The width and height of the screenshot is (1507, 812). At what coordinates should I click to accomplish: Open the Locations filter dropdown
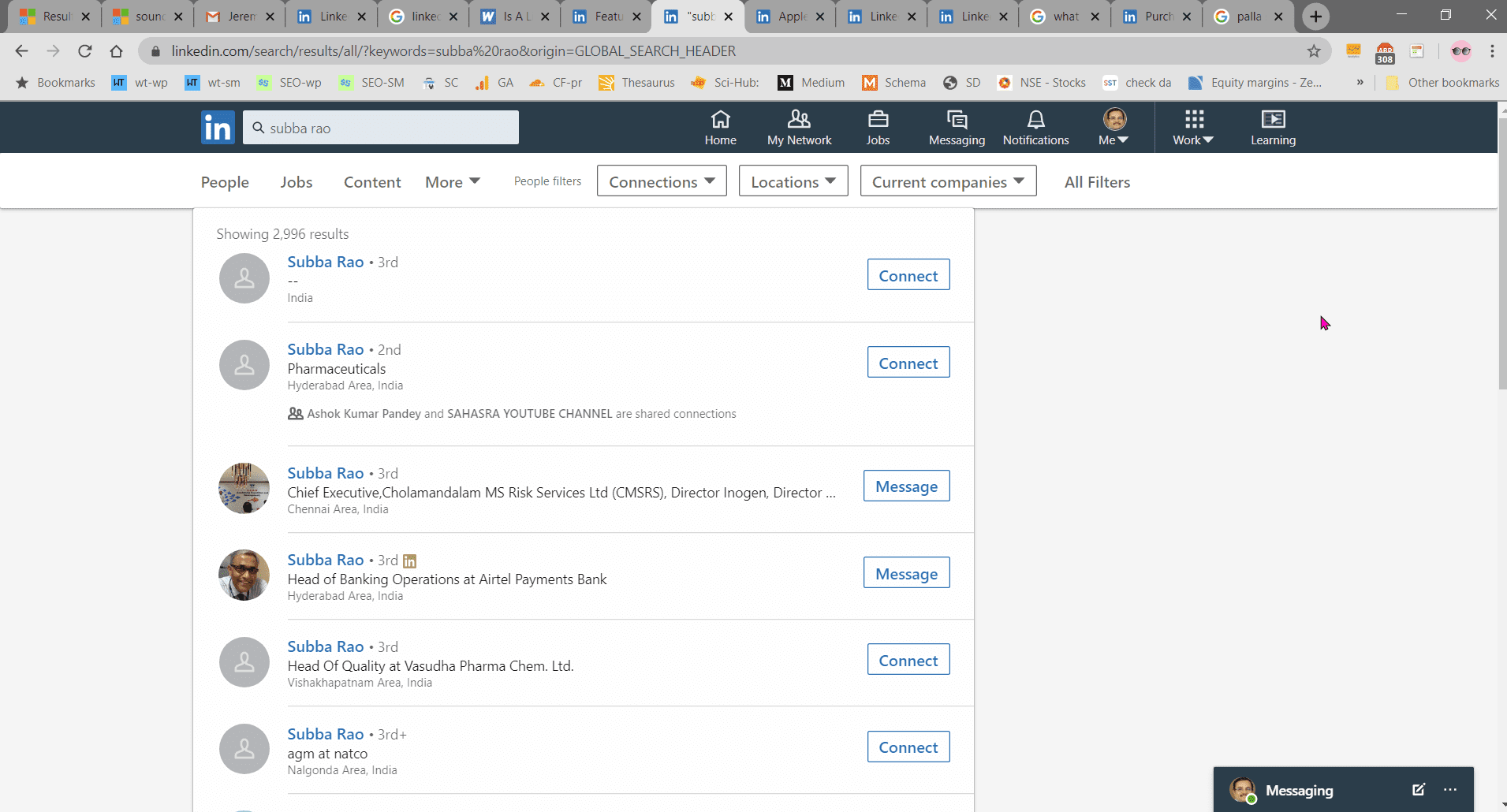[793, 181]
